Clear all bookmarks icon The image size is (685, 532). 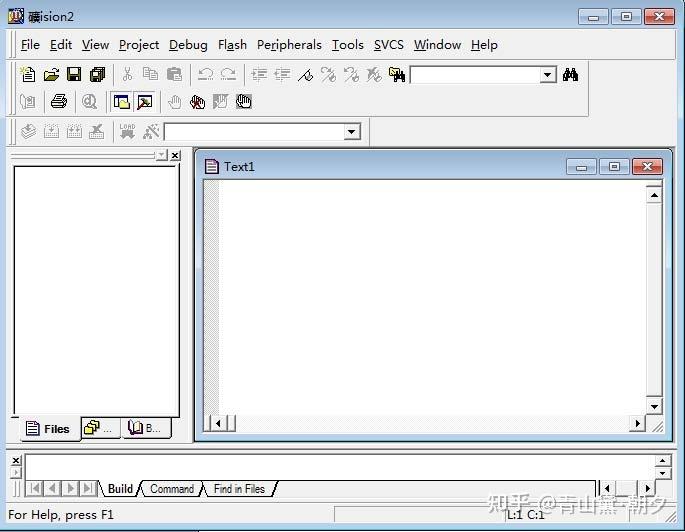click(374, 75)
